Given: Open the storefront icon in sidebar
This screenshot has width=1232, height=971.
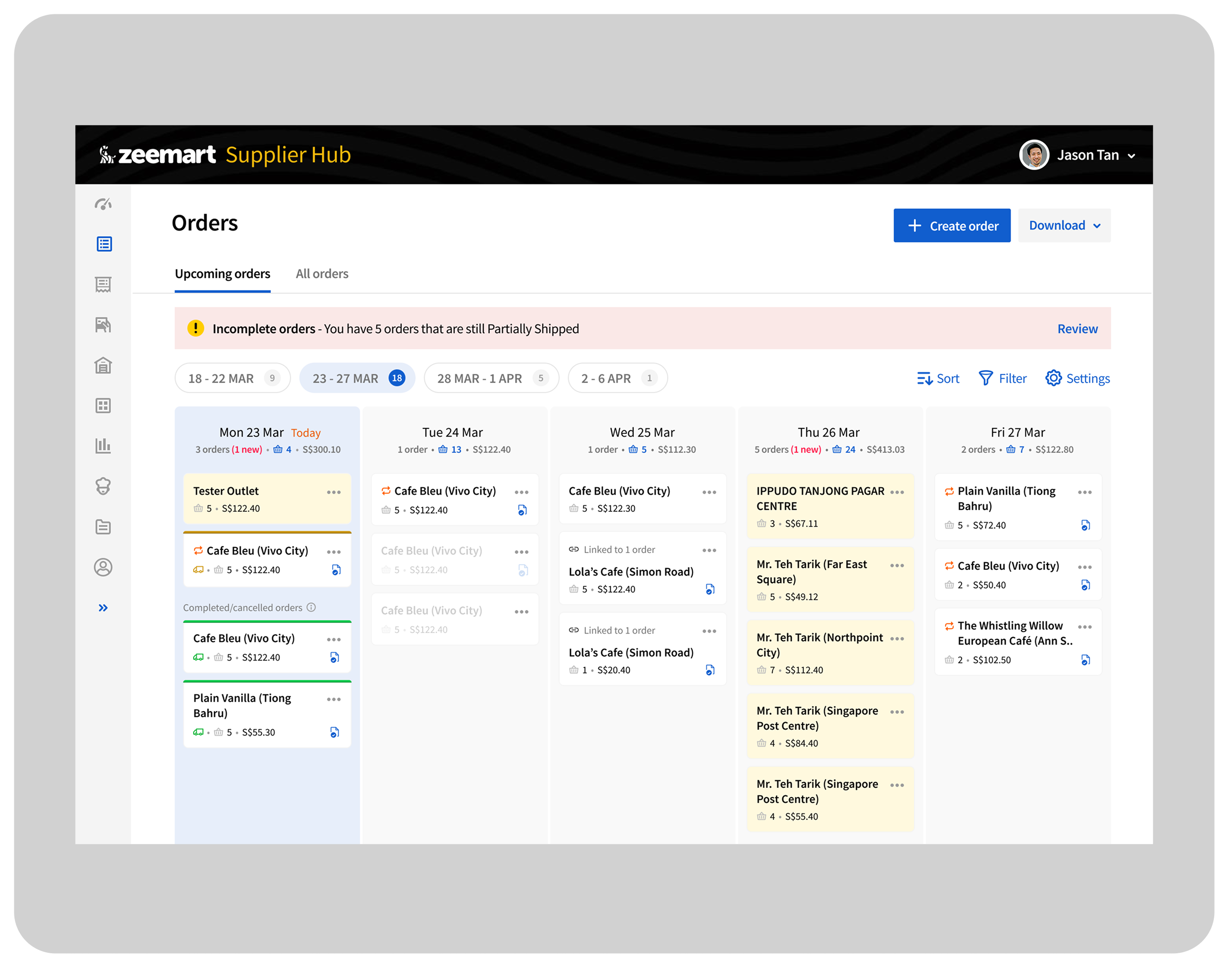Looking at the screenshot, I should [103, 325].
